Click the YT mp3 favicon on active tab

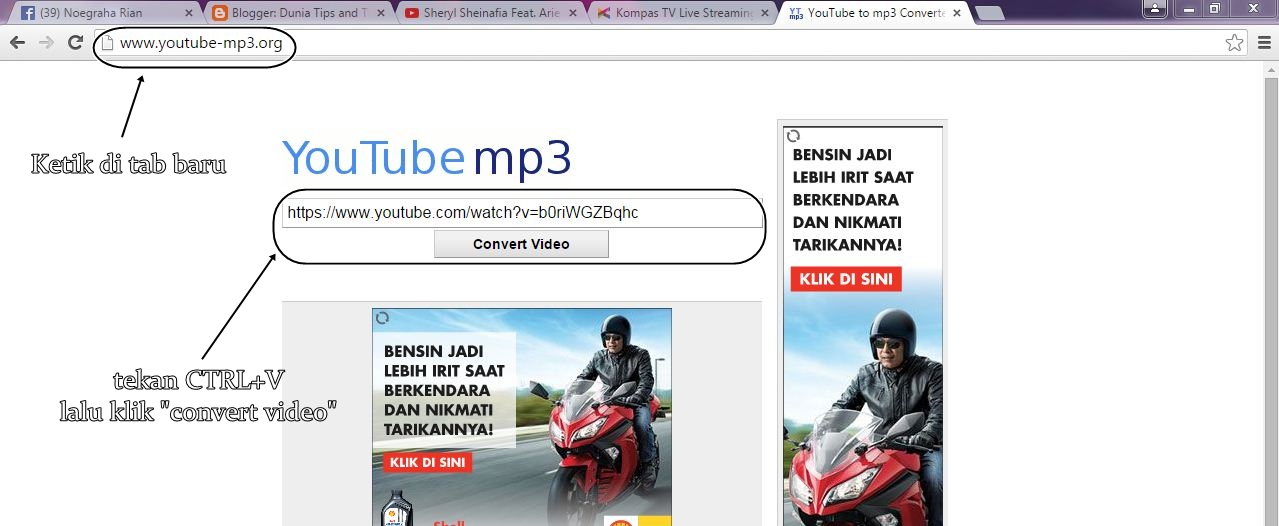click(795, 13)
